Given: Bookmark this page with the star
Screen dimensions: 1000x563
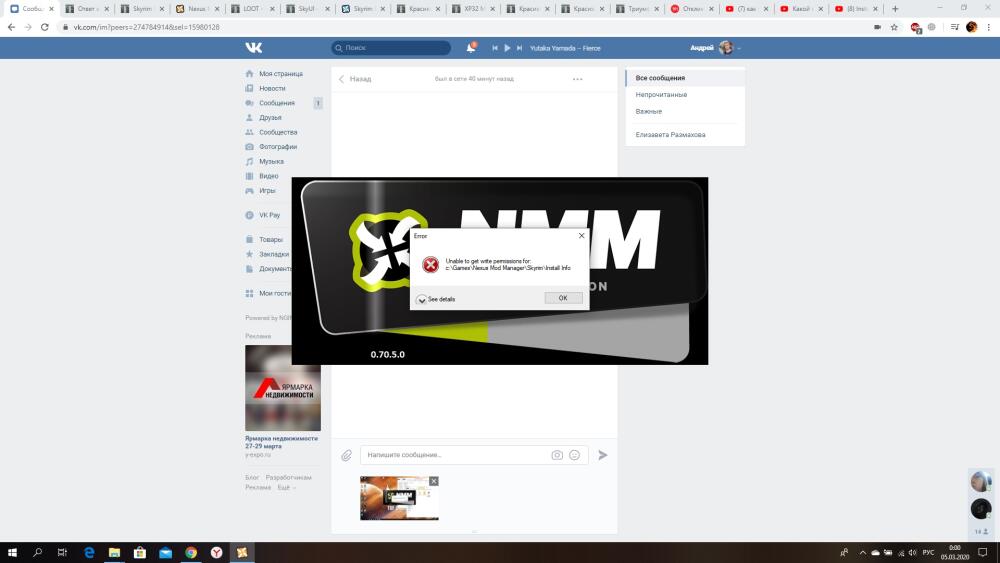Looking at the screenshot, I should [x=894, y=27].
